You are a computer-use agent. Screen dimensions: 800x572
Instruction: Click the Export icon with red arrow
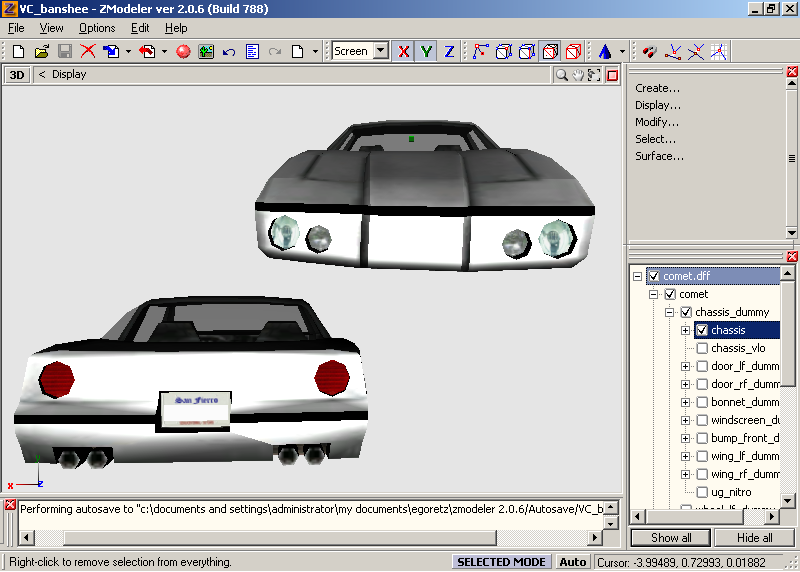147,52
